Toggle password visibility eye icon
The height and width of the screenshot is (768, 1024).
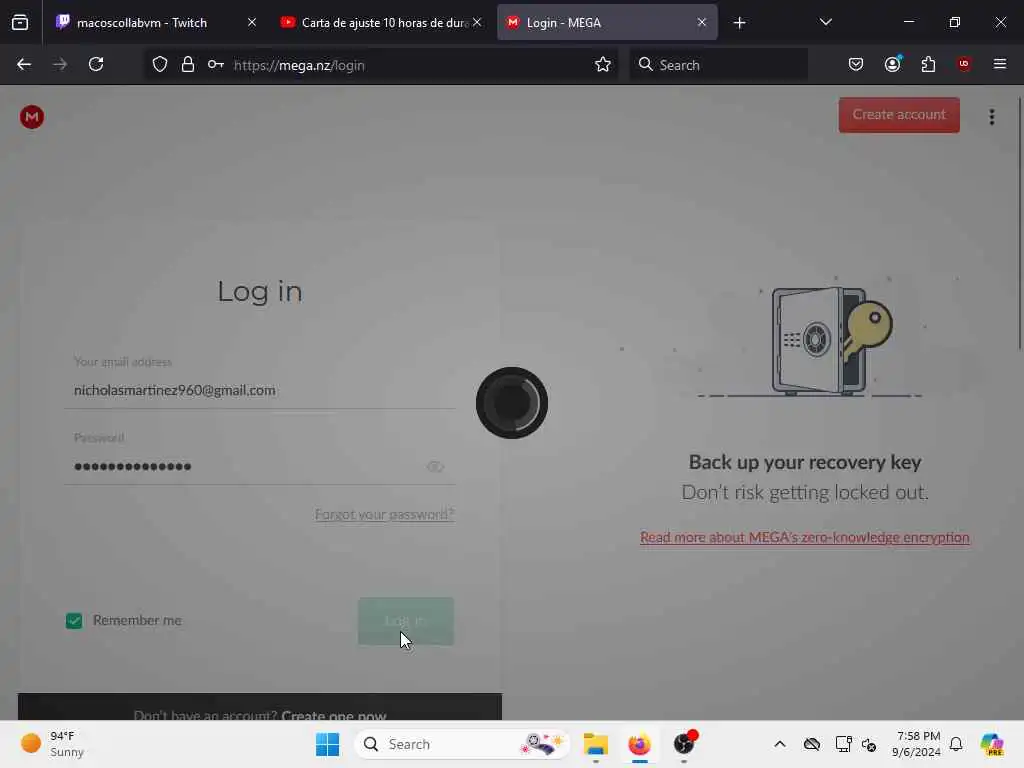point(436,467)
